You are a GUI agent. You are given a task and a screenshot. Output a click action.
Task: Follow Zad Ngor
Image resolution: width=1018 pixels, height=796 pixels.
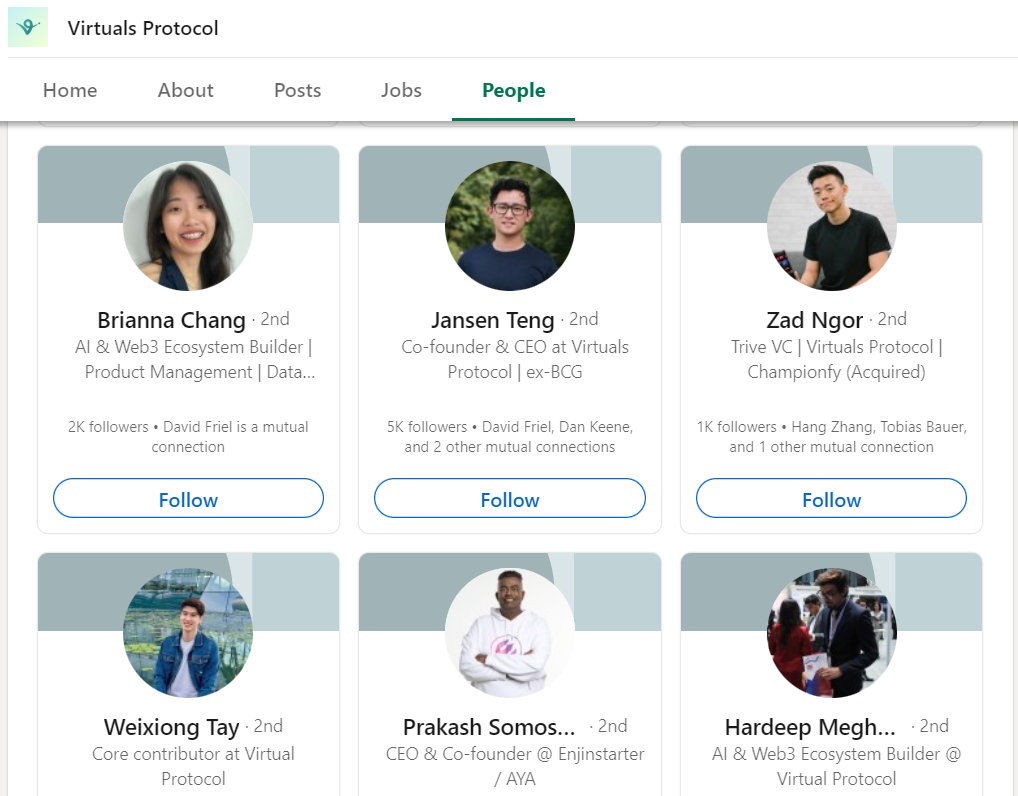coord(831,499)
